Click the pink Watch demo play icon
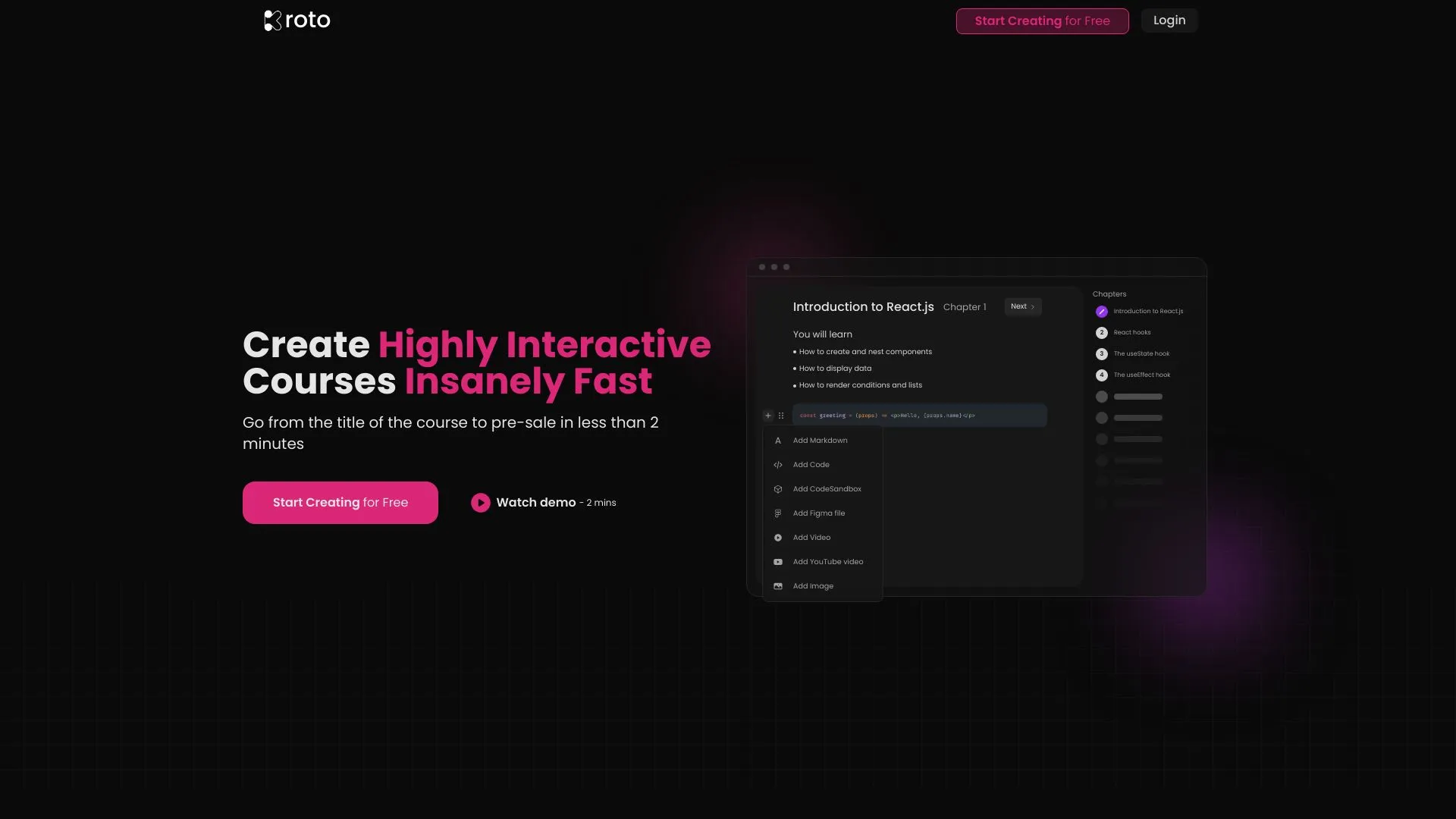 481,502
